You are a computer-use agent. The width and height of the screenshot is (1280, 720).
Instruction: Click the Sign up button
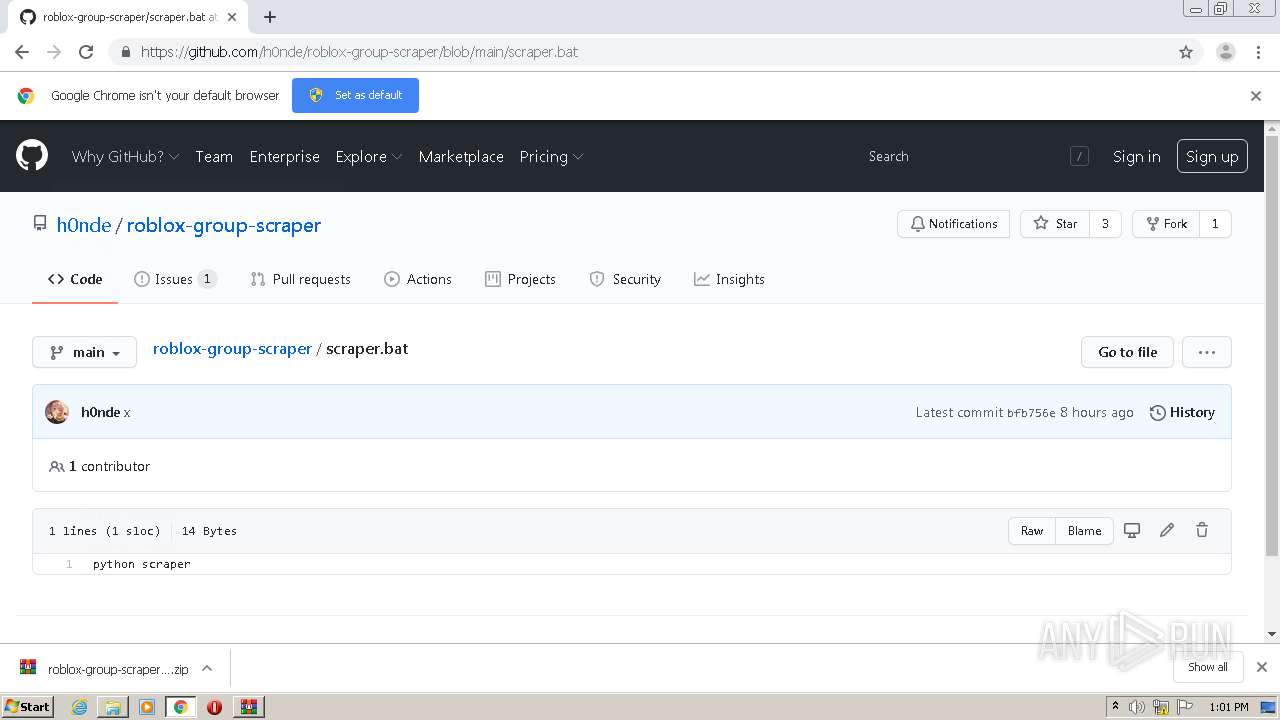pos(1212,156)
